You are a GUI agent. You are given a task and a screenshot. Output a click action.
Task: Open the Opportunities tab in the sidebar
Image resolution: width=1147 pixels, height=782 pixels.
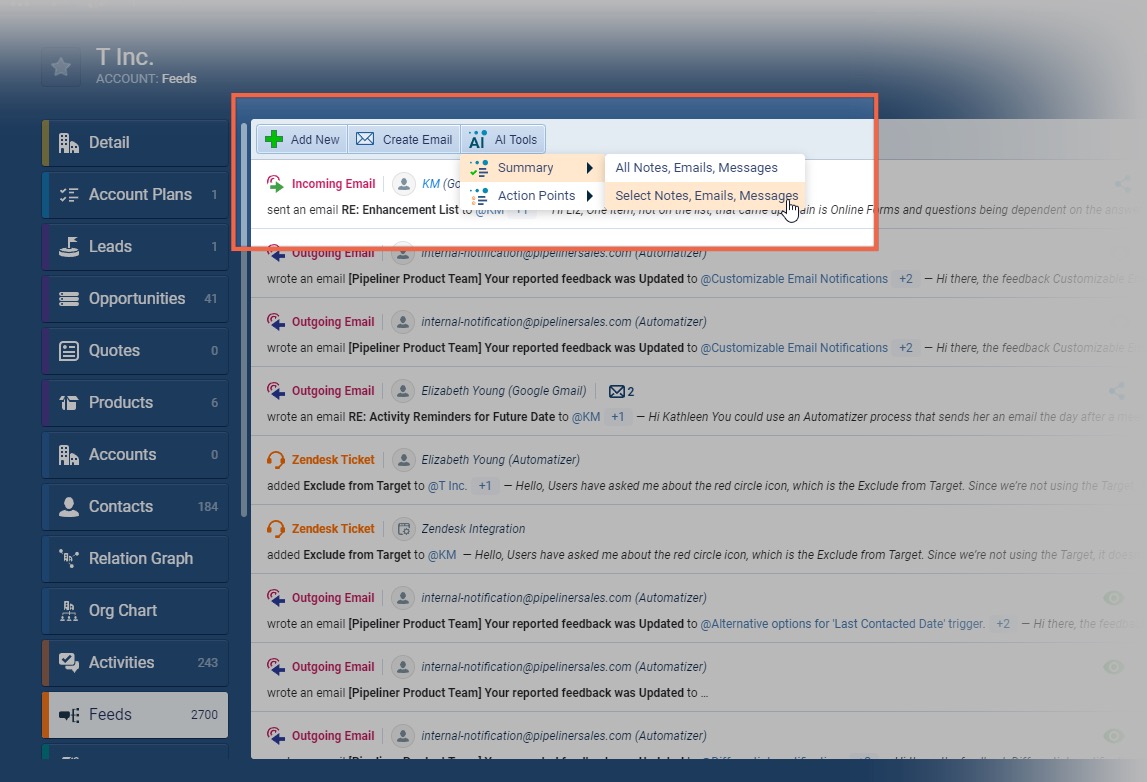136,298
